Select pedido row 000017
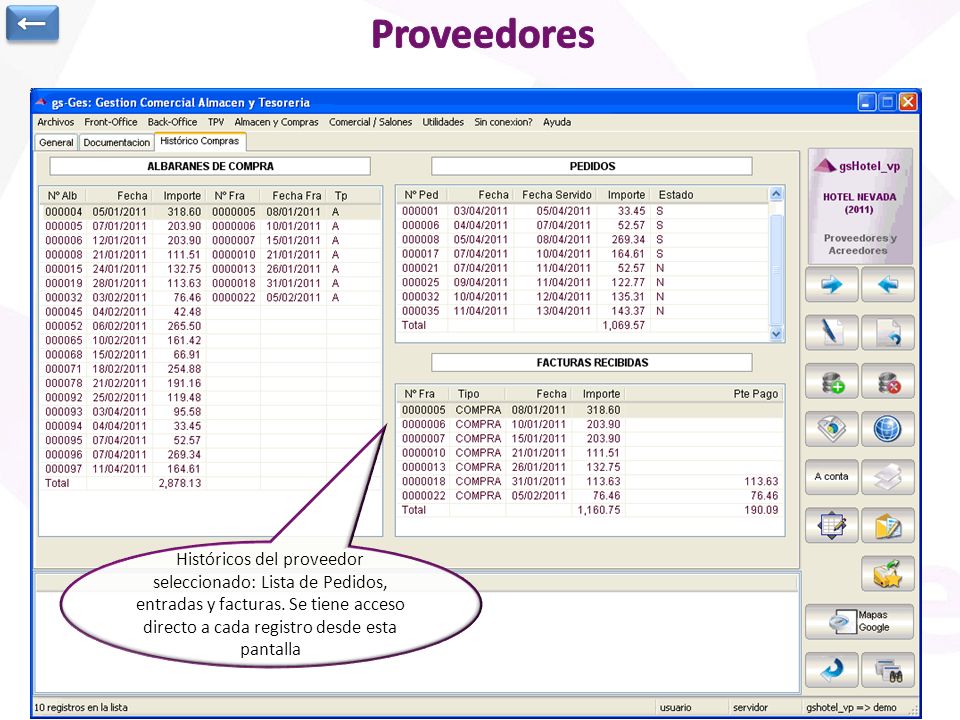 click(583, 253)
